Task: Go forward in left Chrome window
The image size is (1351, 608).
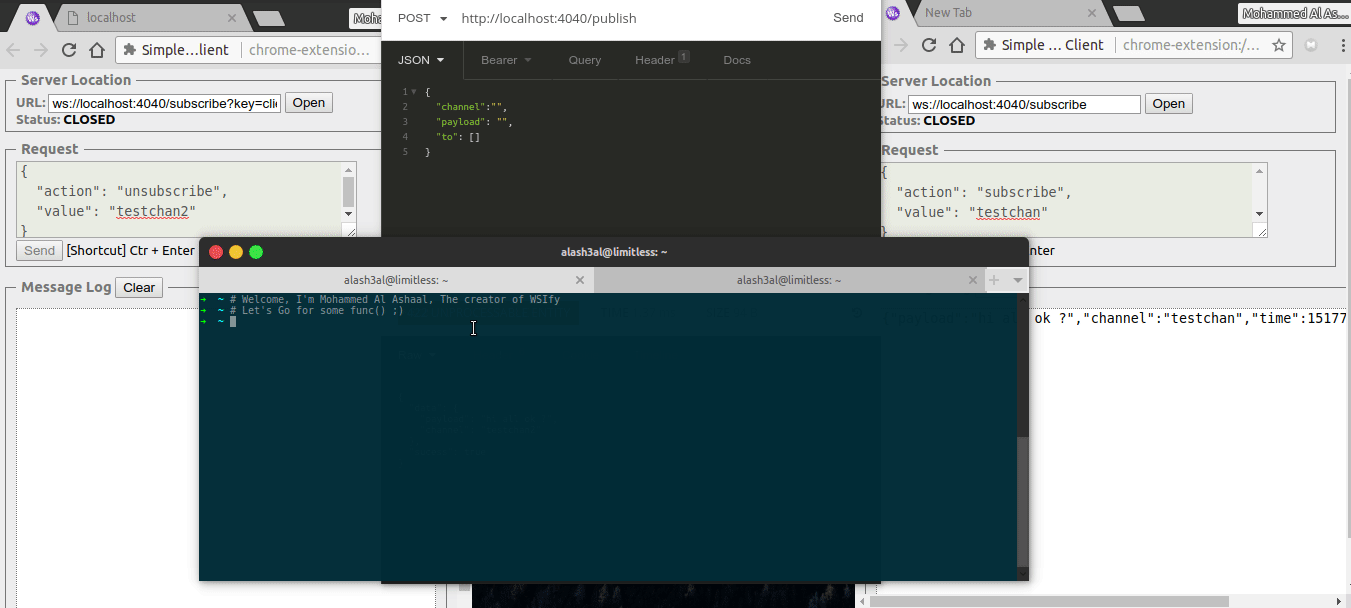Action: point(41,50)
